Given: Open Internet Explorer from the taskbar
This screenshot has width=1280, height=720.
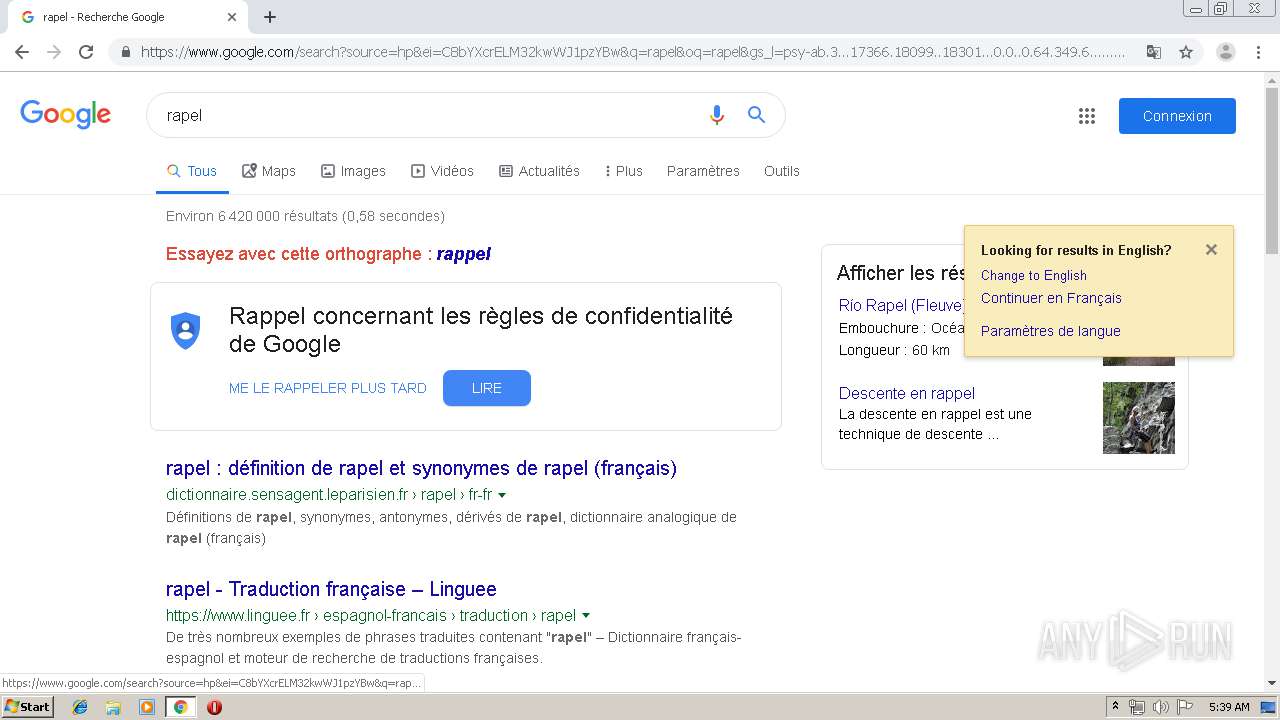Looking at the screenshot, I should pyautogui.click(x=80, y=707).
